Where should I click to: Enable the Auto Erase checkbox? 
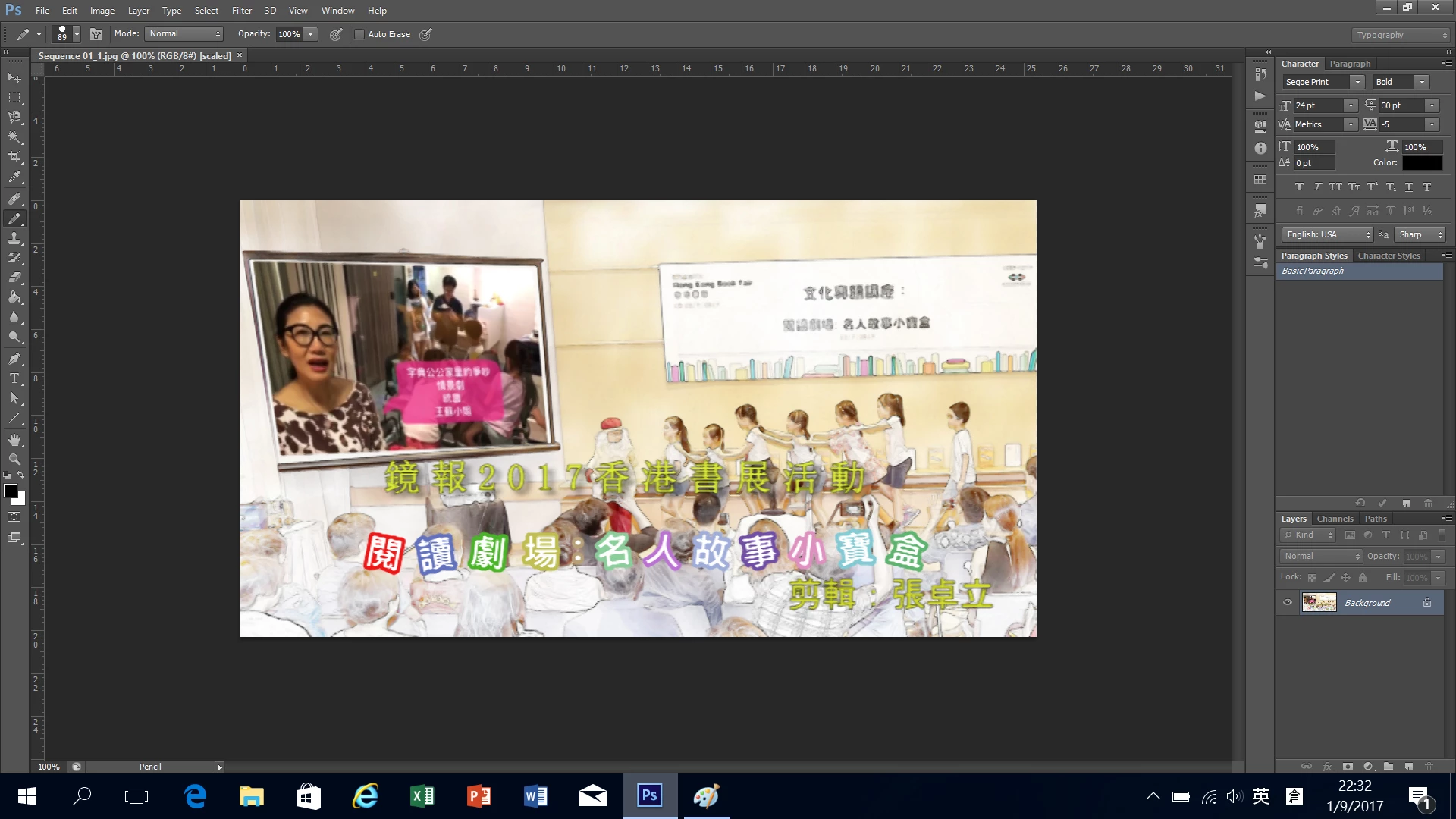coord(360,34)
